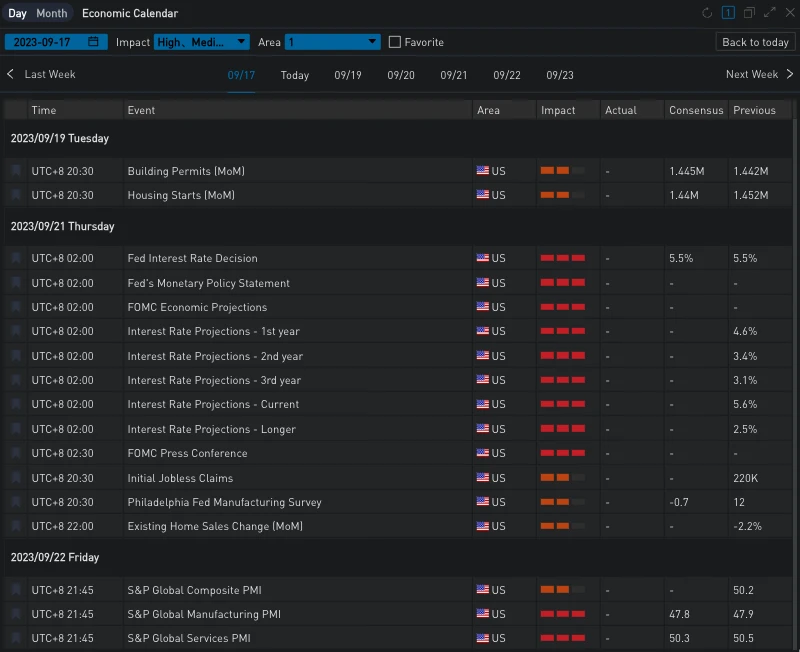This screenshot has height=652, width=800.
Task: Switch to Day view toggle
Action: coord(18,13)
